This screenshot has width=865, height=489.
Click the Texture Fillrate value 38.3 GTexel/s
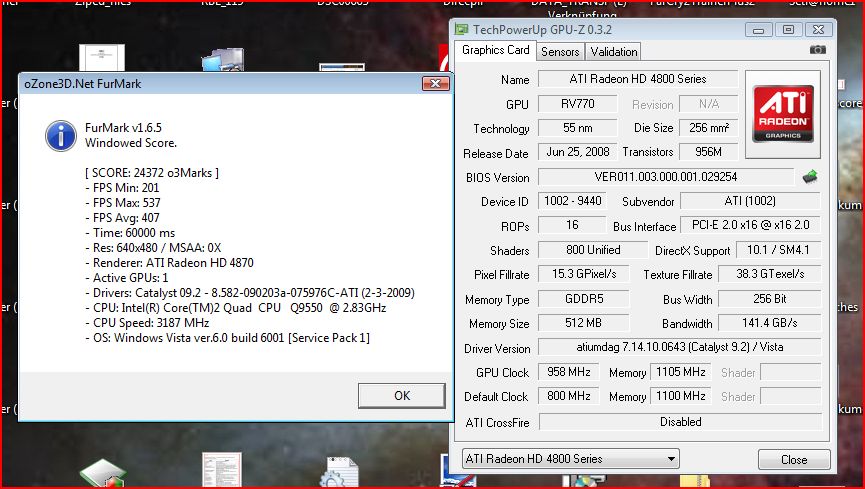[x=770, y=274]
